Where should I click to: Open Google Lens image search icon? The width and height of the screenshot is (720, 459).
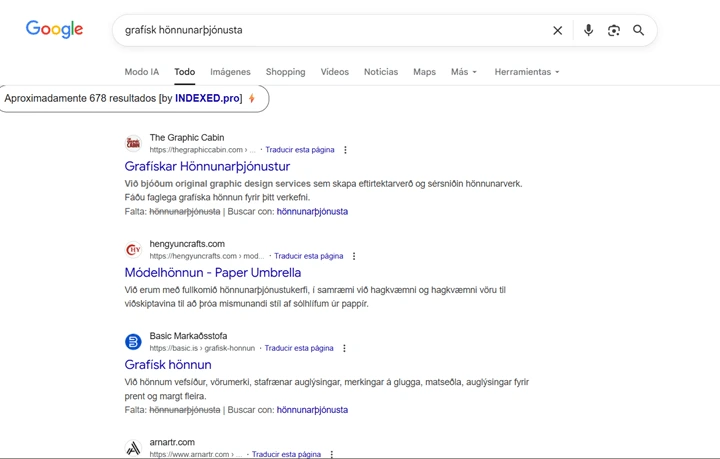(613, 30)
